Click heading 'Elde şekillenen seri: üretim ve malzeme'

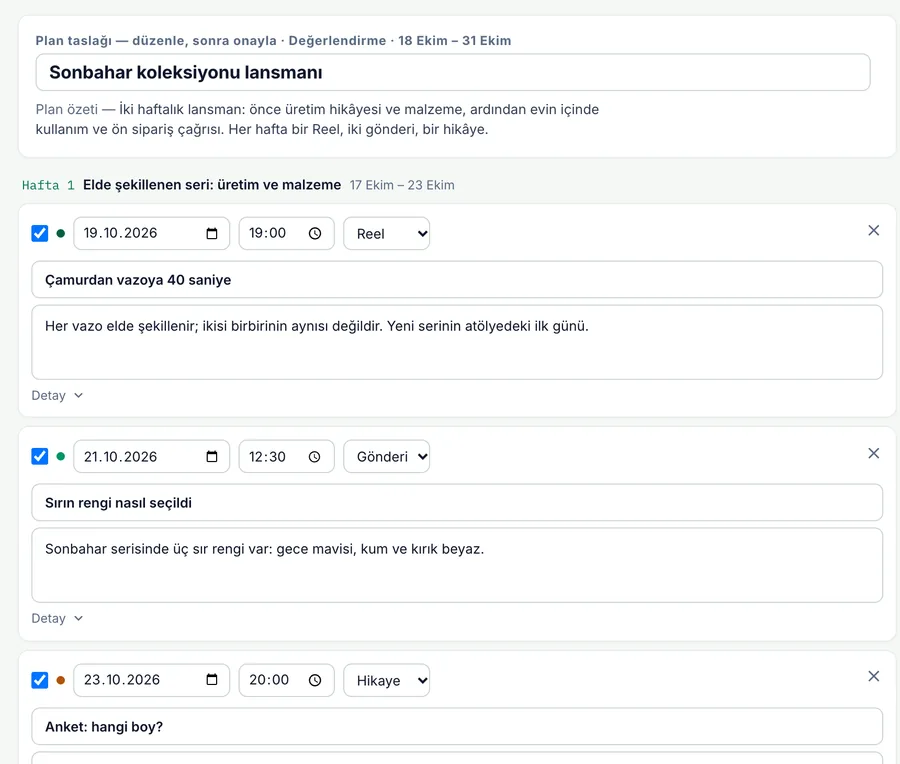click(x=212, y=185)
